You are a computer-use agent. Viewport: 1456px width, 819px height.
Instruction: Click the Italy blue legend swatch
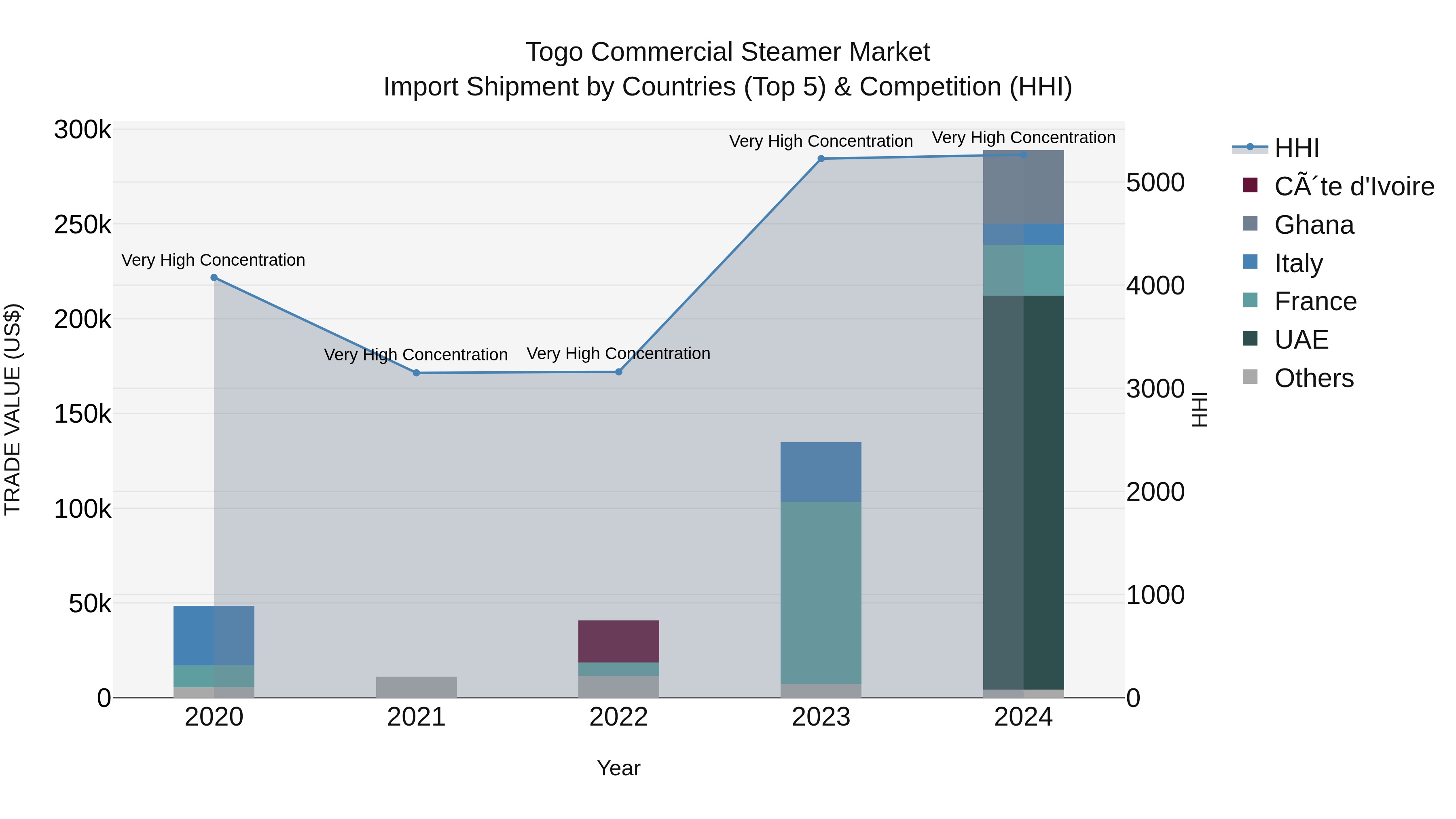click(1250, 262)
